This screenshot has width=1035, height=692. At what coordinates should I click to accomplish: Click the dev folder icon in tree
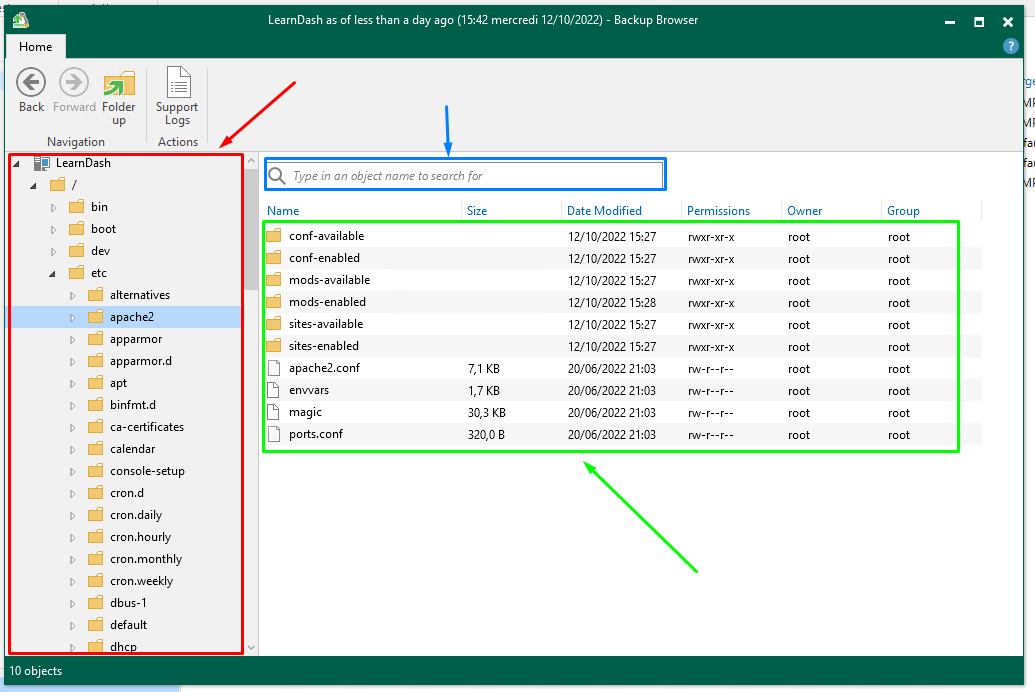(77, 251)
